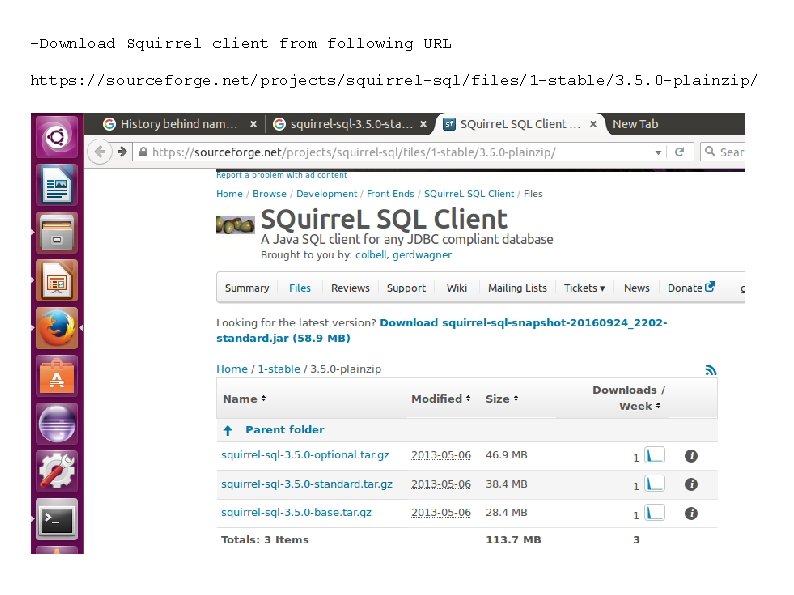
Task: Switch to New Tab
Action: pyautogui.click(x=635, y=124)
